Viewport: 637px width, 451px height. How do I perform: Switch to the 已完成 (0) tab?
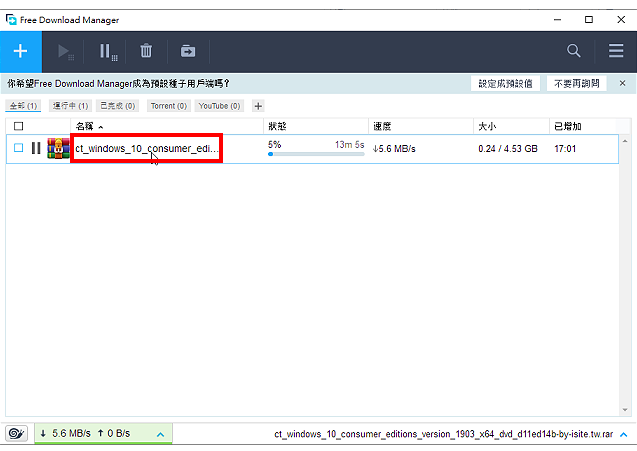coord(117,106)
